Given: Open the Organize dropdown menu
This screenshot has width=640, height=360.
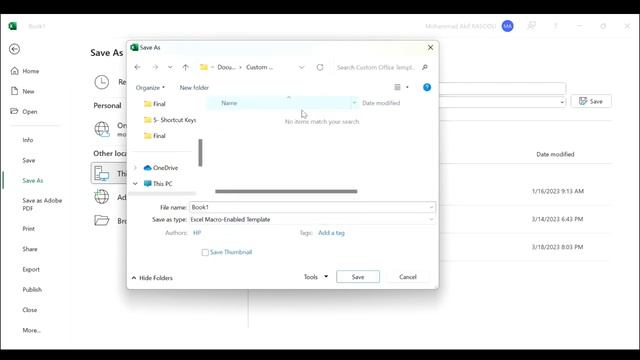Looking at the screenshot, I should 150,88.
